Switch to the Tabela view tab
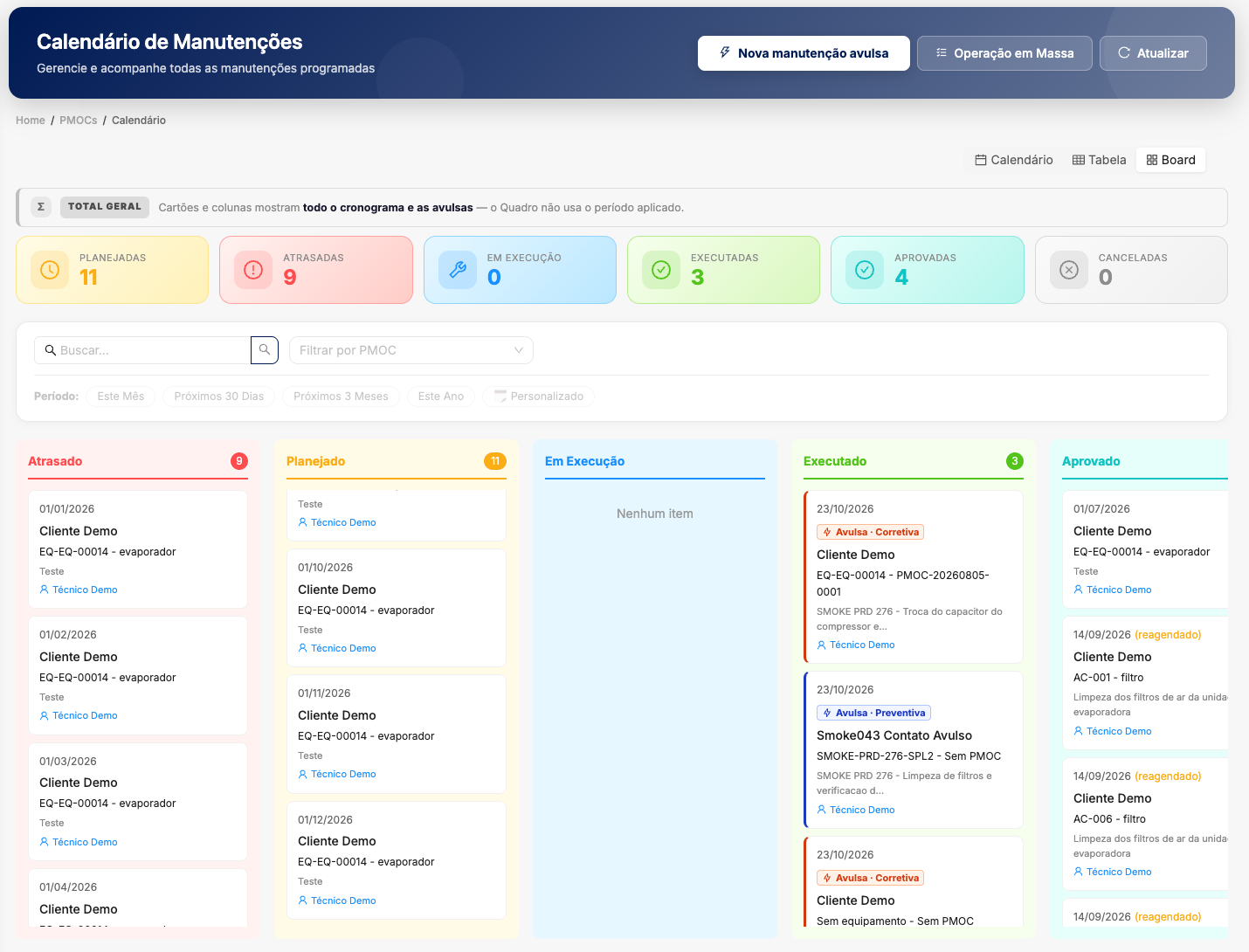The width and height of the screenshot is (1249, 952). pos(1100,160)
